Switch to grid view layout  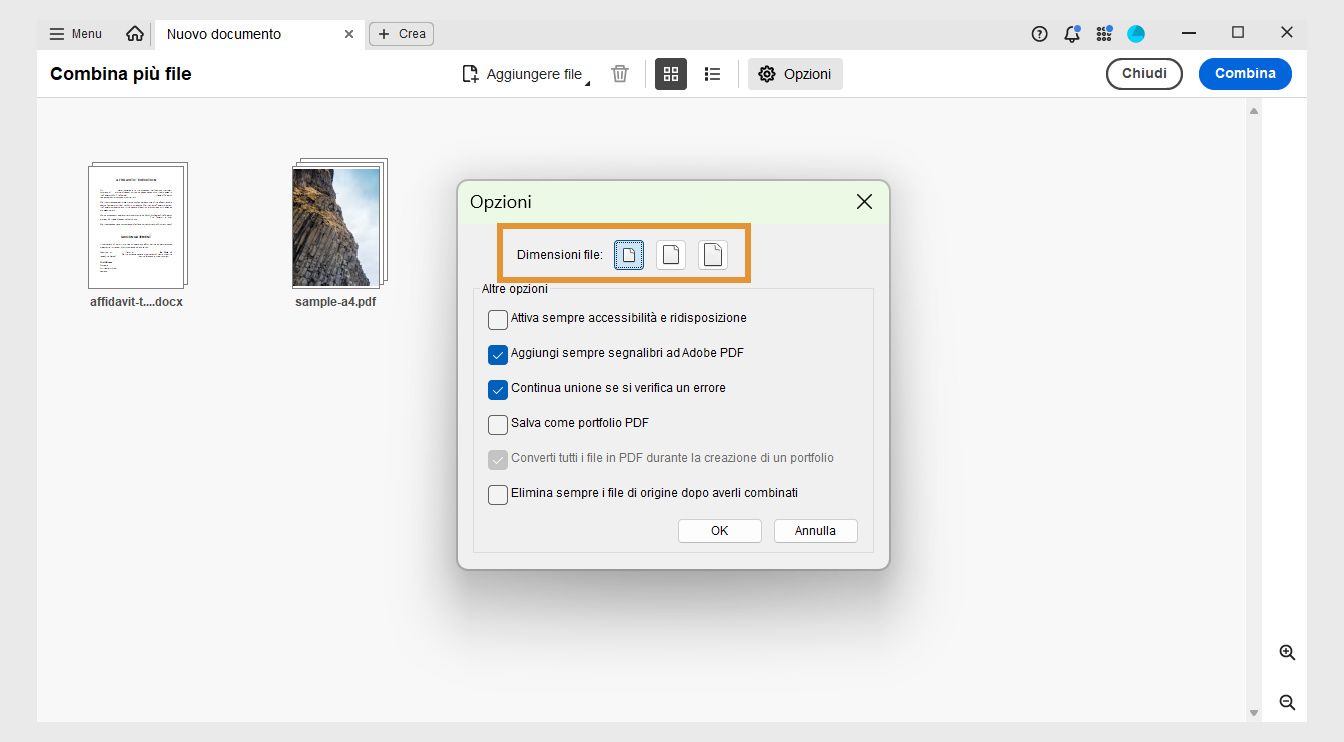670,73
